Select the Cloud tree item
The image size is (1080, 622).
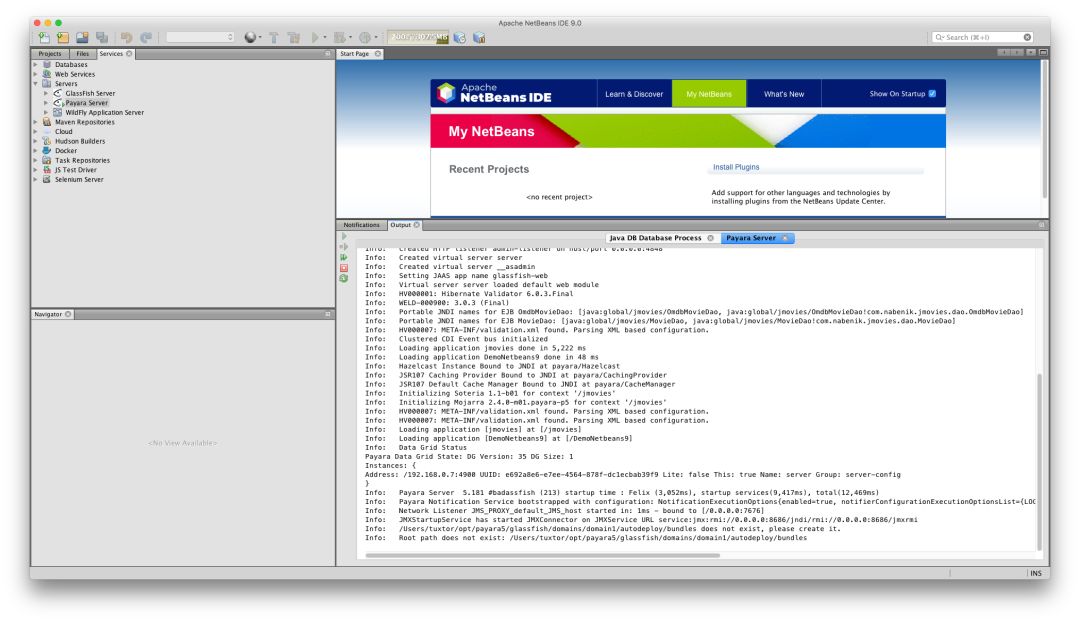pyautogui.click(x=63, y=132)
